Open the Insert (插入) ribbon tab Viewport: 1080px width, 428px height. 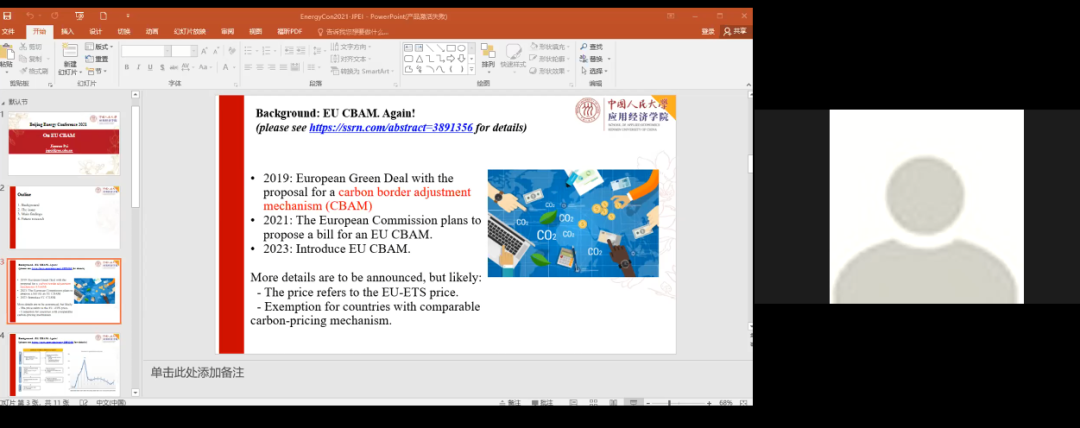click(67, 32)
